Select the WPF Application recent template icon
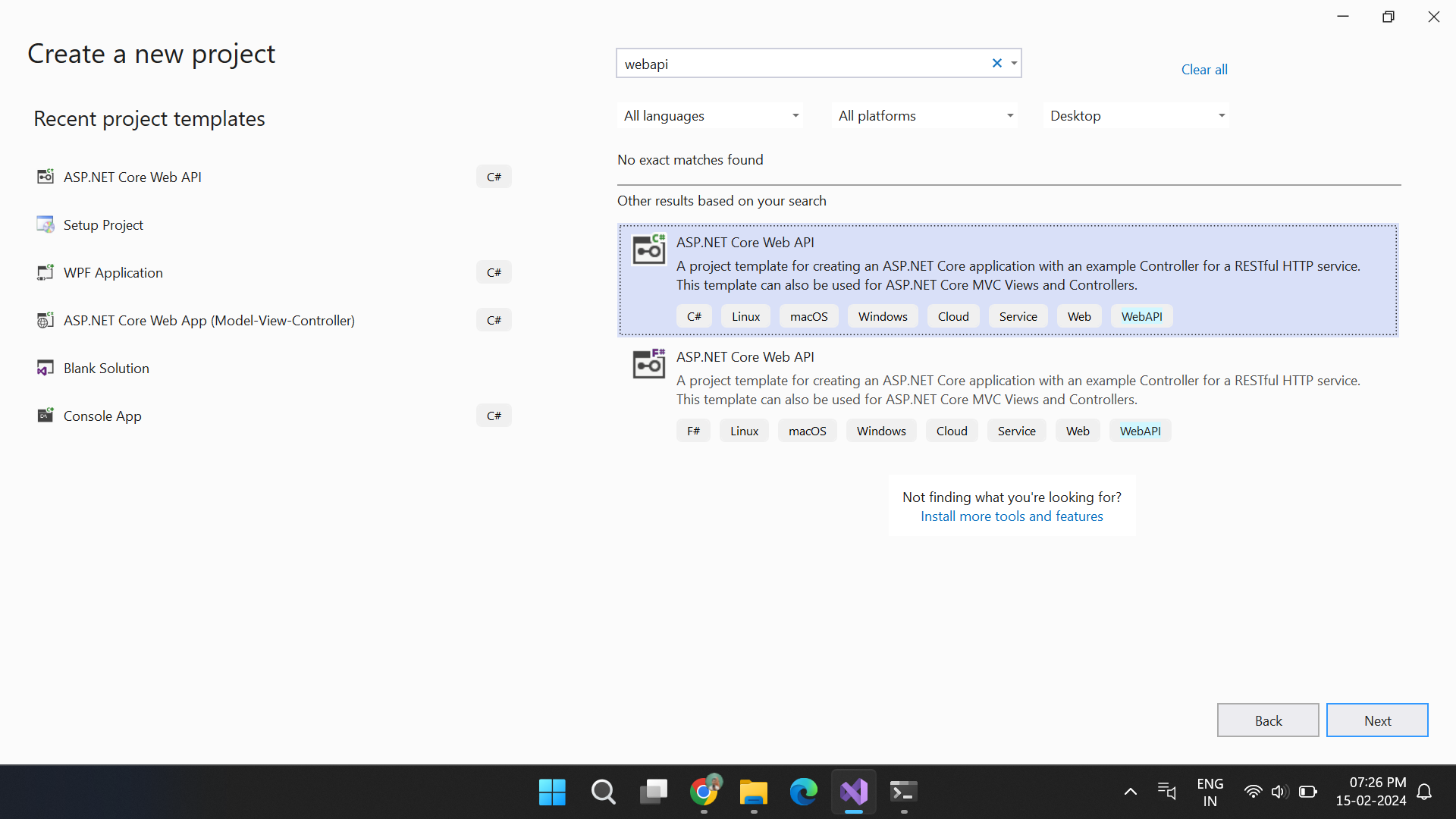This screenshot has height=819, width=1456. [x=45, y=272]
